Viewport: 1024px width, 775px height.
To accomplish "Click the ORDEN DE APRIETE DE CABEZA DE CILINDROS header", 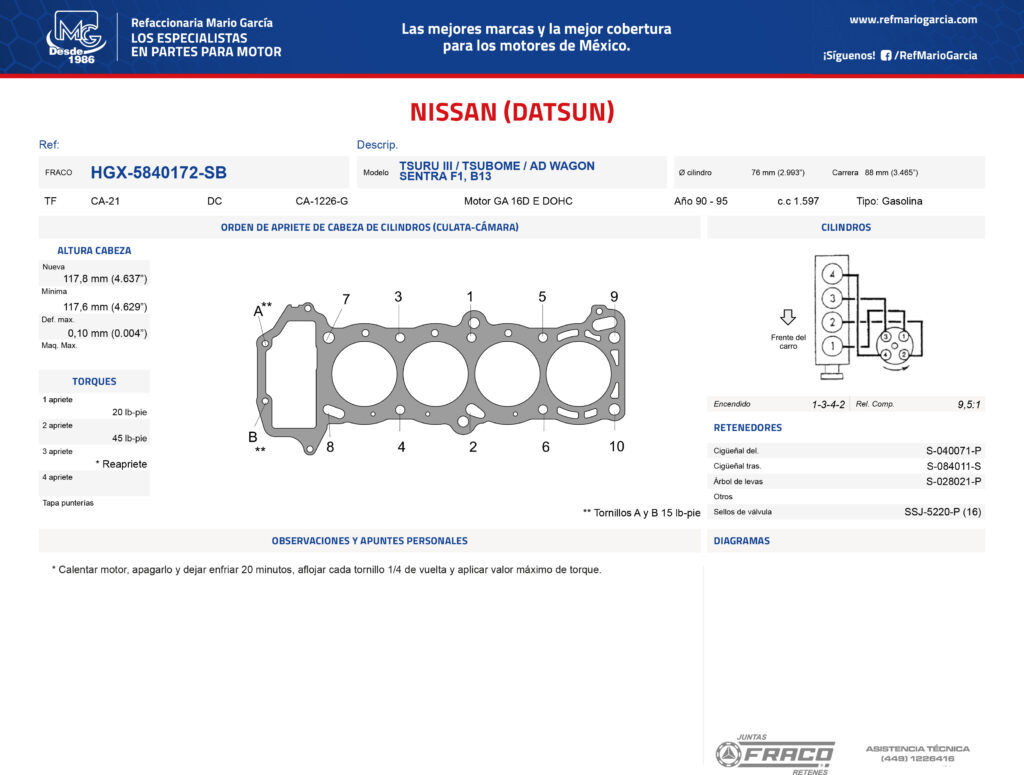I will [x=370, y=227].
